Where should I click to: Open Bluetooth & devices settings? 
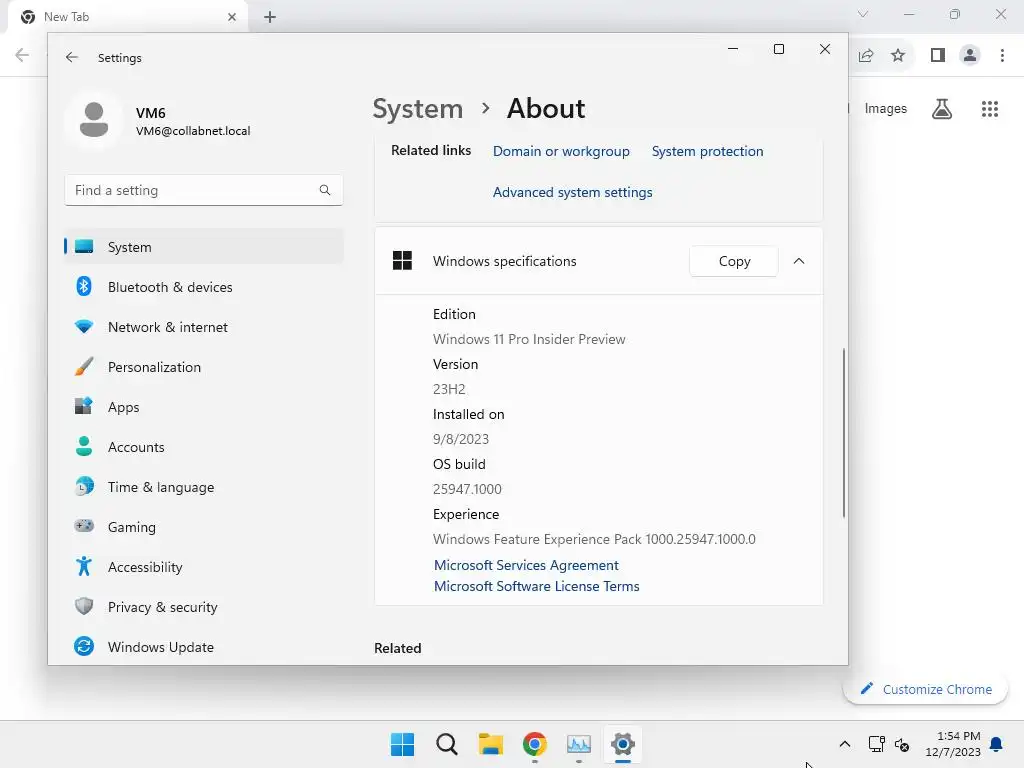[204, 287]
